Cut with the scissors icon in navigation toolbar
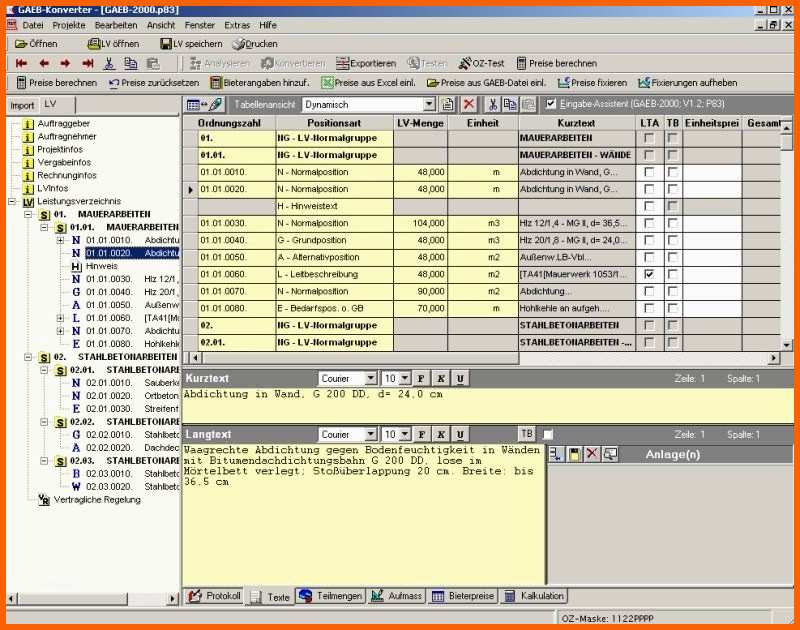The width and height of the screenshot is (800, 630). coord(109,63)
